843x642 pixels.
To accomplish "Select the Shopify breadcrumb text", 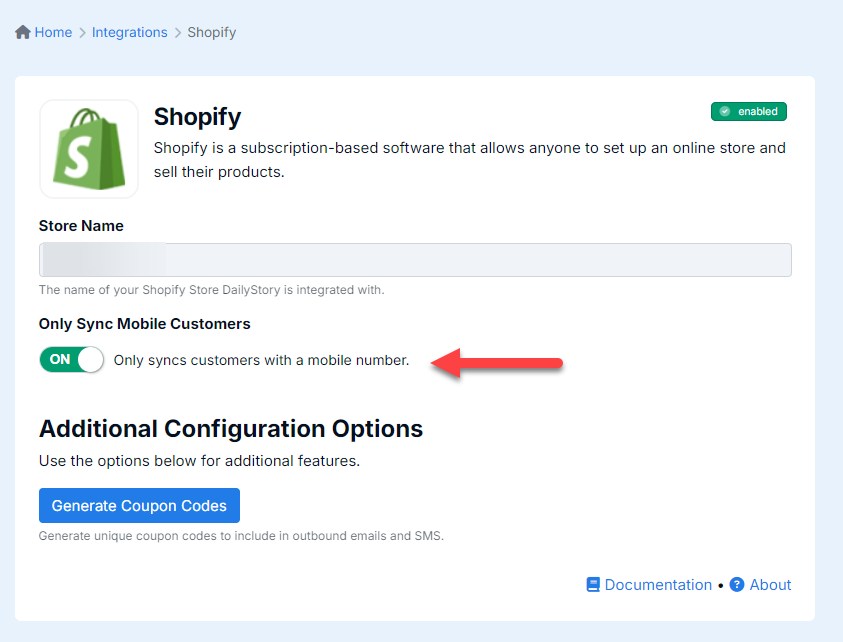I will [212, 32].
